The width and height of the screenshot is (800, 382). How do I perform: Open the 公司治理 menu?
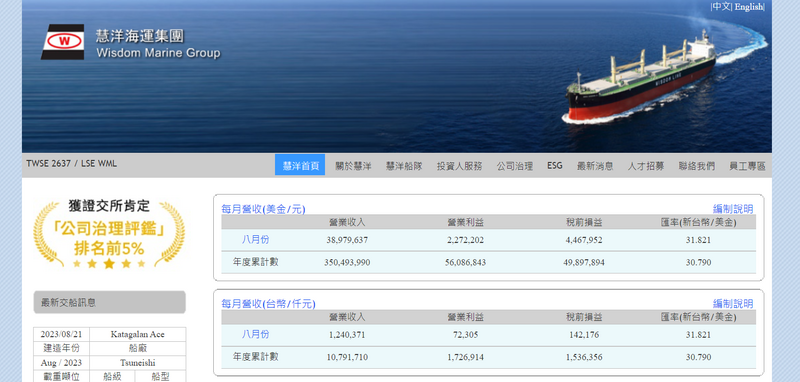click(x=515, y=166)
